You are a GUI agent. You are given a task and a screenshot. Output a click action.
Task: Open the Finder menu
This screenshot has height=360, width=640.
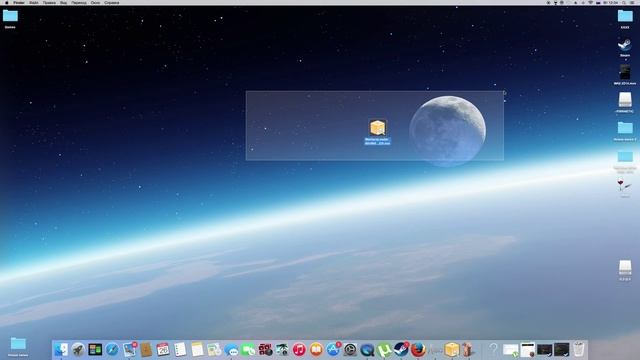pyautogui.click(x=19, y=2)
